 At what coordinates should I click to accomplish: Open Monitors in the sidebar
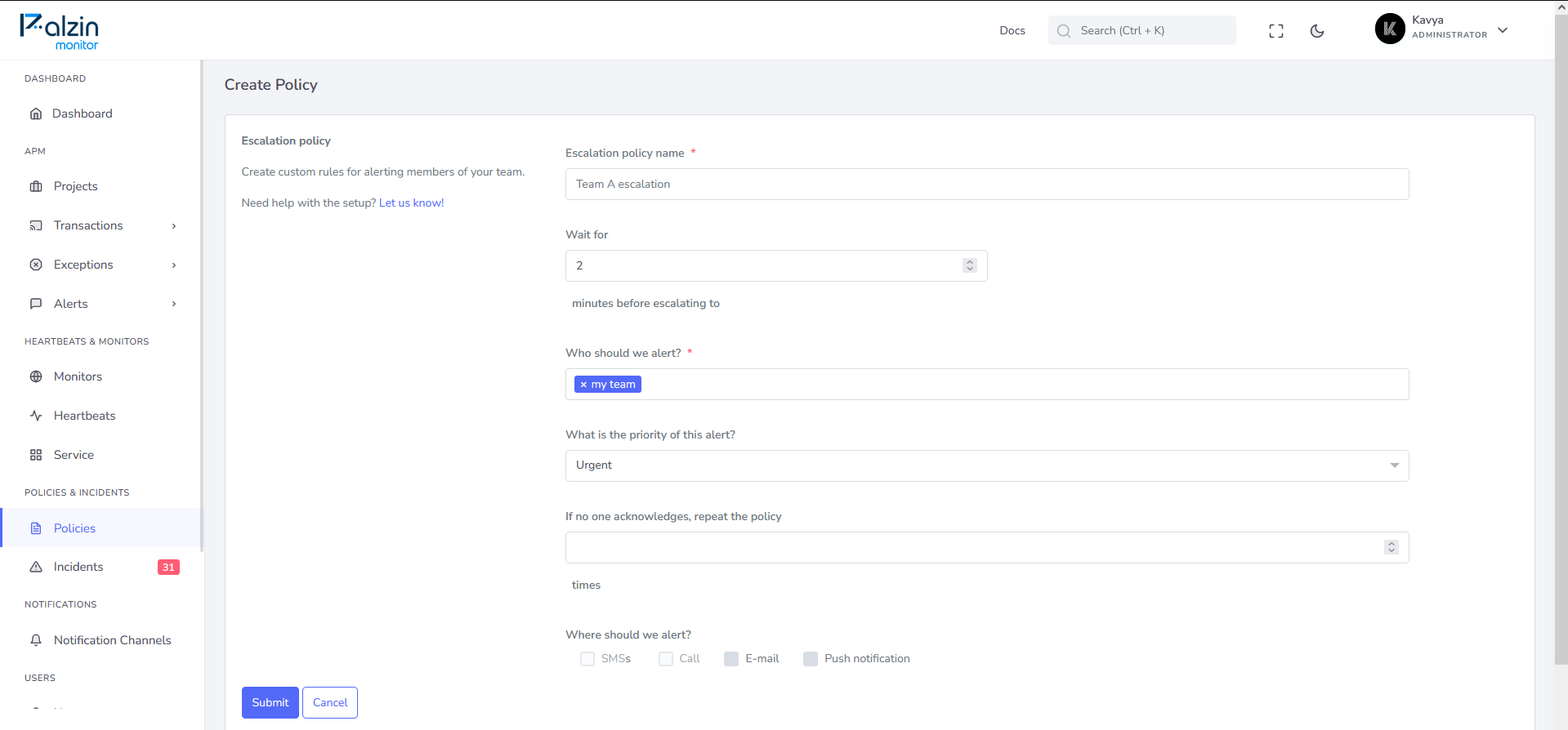(102, 376)
